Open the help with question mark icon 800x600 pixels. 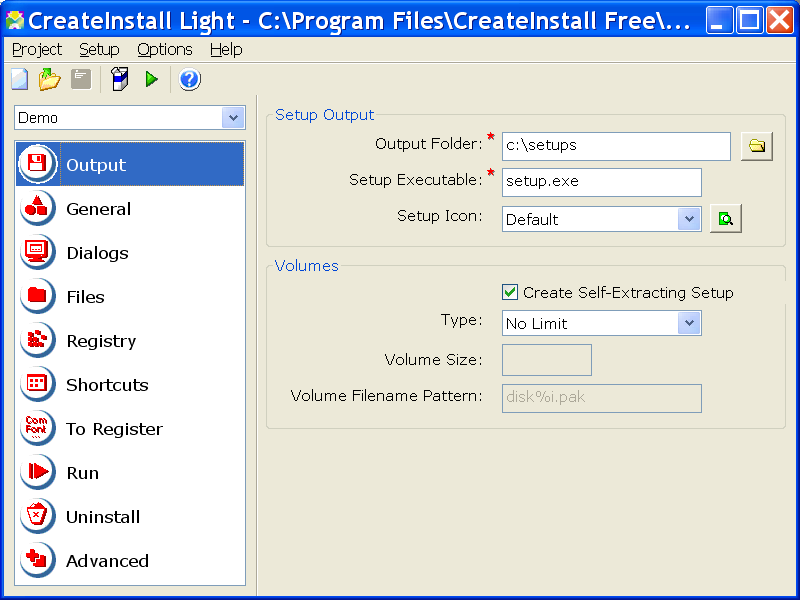pyautogui.click(x=189, y=79)
